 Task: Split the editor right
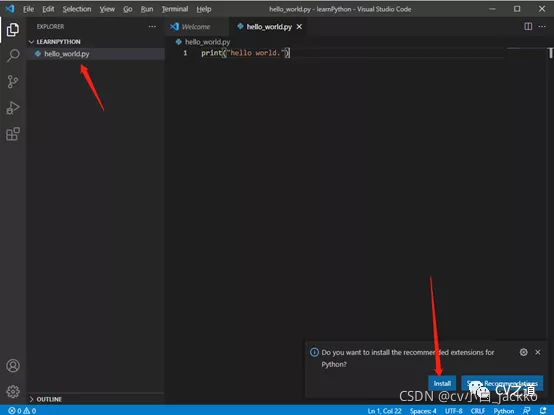(528, 26)
